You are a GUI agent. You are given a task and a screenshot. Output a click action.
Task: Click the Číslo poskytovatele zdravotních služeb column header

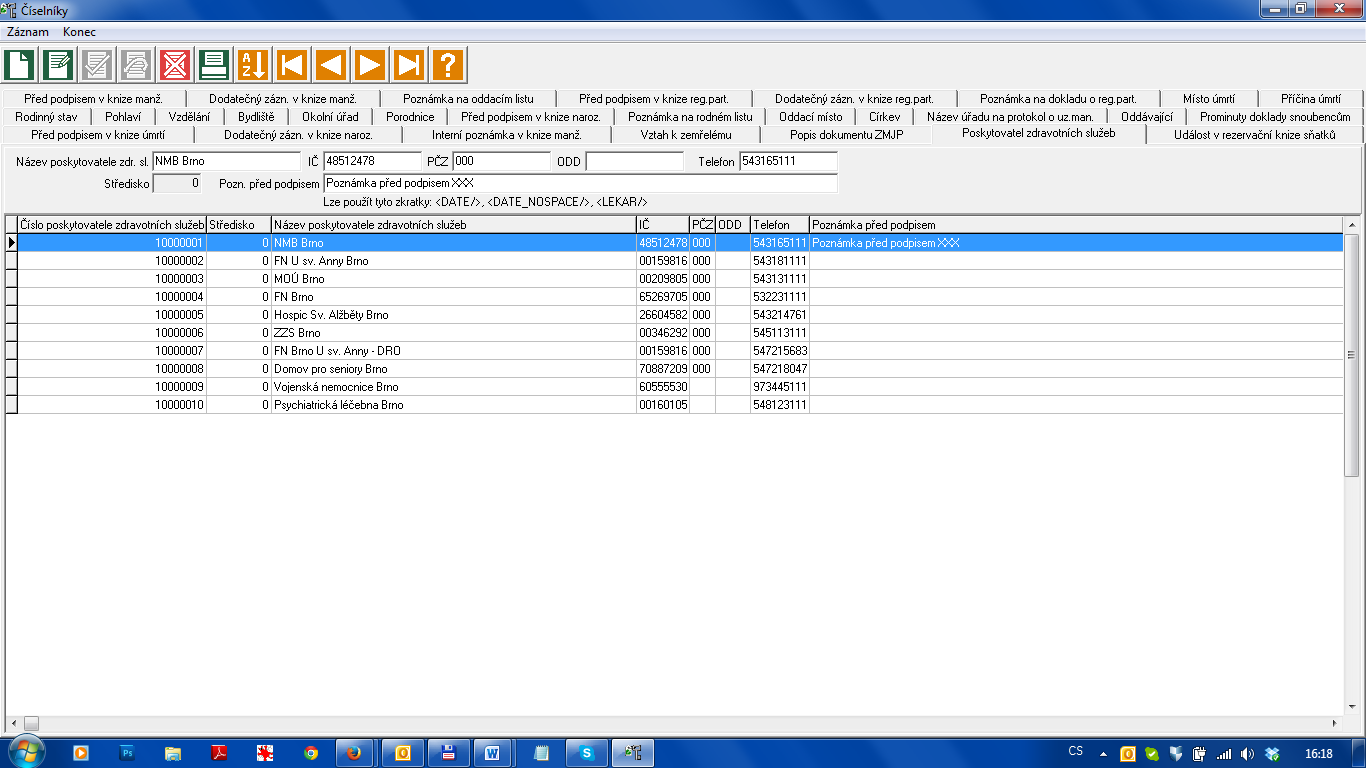(112, 225)
